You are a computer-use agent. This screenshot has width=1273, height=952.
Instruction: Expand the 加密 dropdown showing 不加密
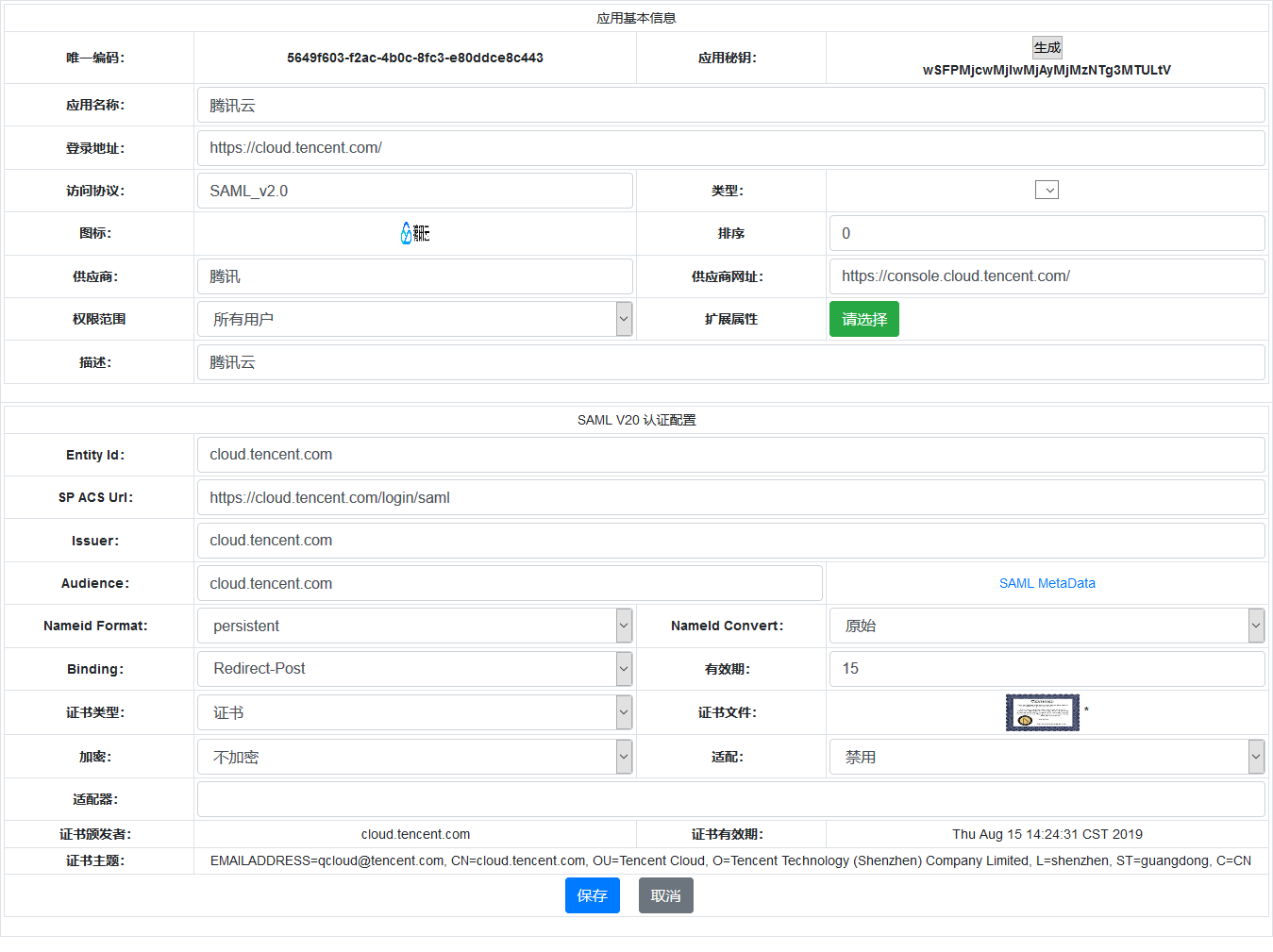(414, 757)
